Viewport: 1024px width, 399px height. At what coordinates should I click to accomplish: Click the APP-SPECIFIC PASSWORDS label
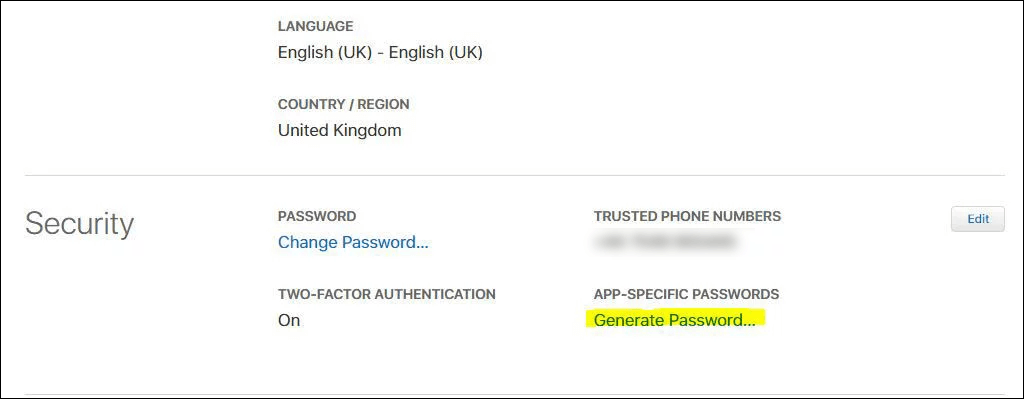[686, 294]
